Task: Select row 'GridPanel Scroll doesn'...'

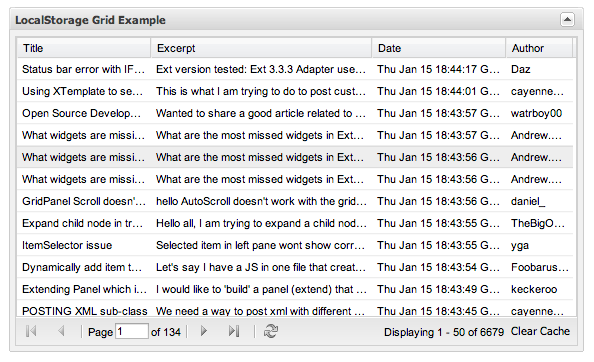Action: tap(295, 201)
